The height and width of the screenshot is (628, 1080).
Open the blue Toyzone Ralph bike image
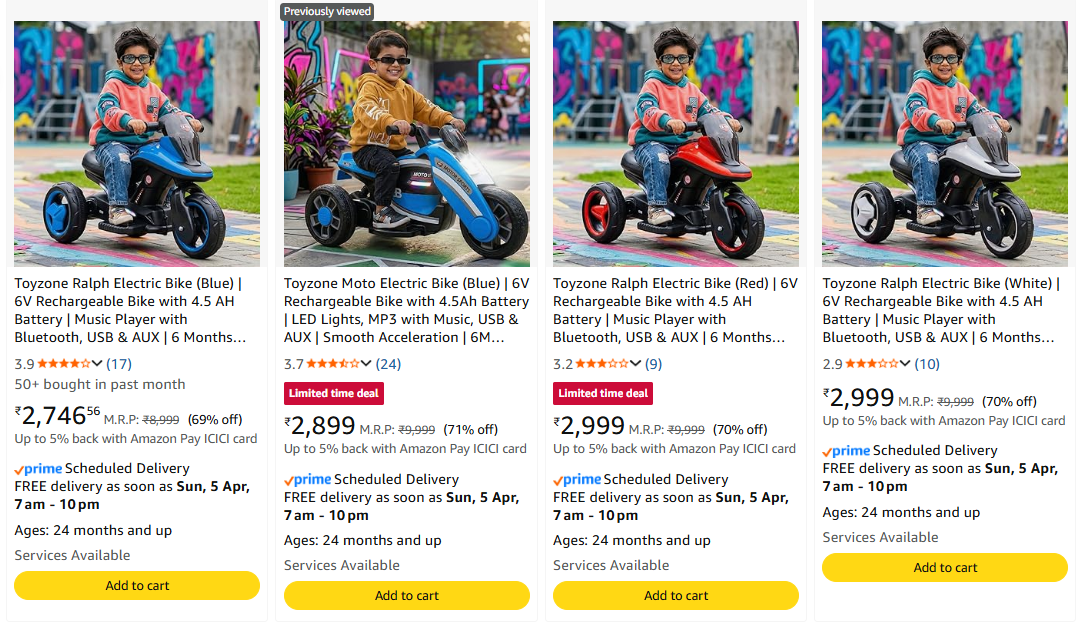[137, 144]
